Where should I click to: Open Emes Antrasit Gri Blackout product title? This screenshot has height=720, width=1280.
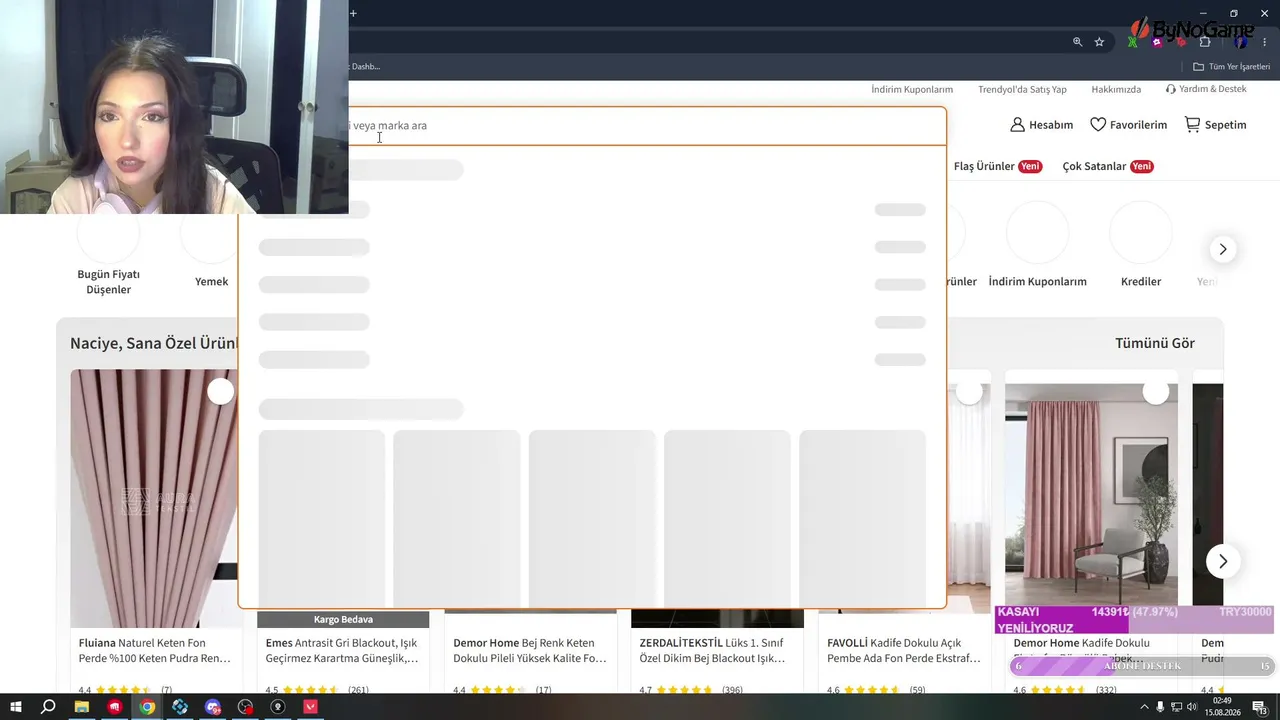(x=343, y=650)
